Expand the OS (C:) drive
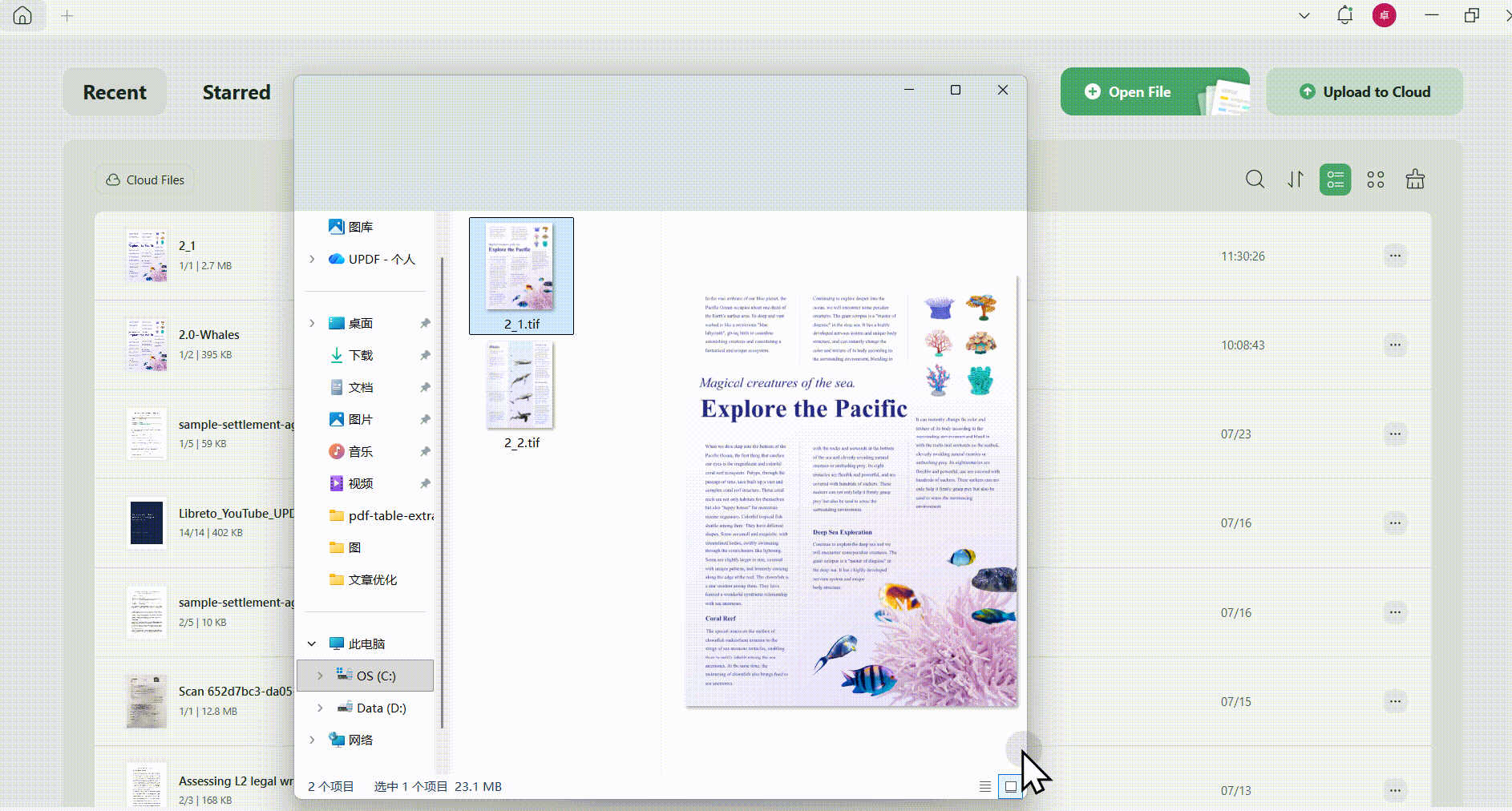1512x811 pixels. point(320,676)
